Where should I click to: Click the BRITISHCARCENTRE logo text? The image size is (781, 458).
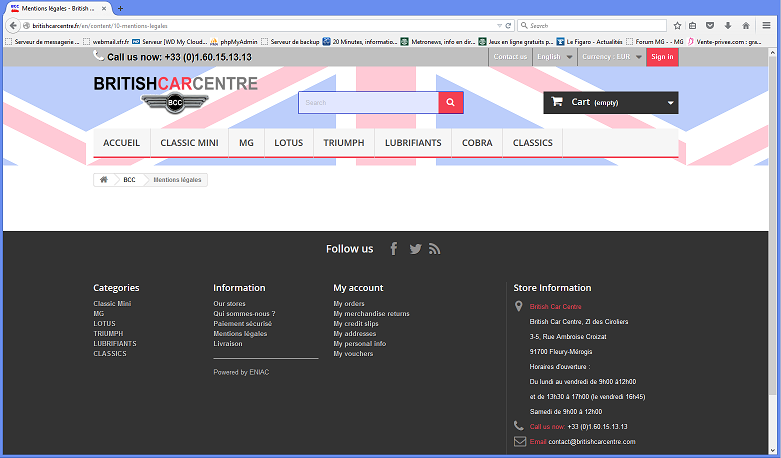(x=175, y=84)
